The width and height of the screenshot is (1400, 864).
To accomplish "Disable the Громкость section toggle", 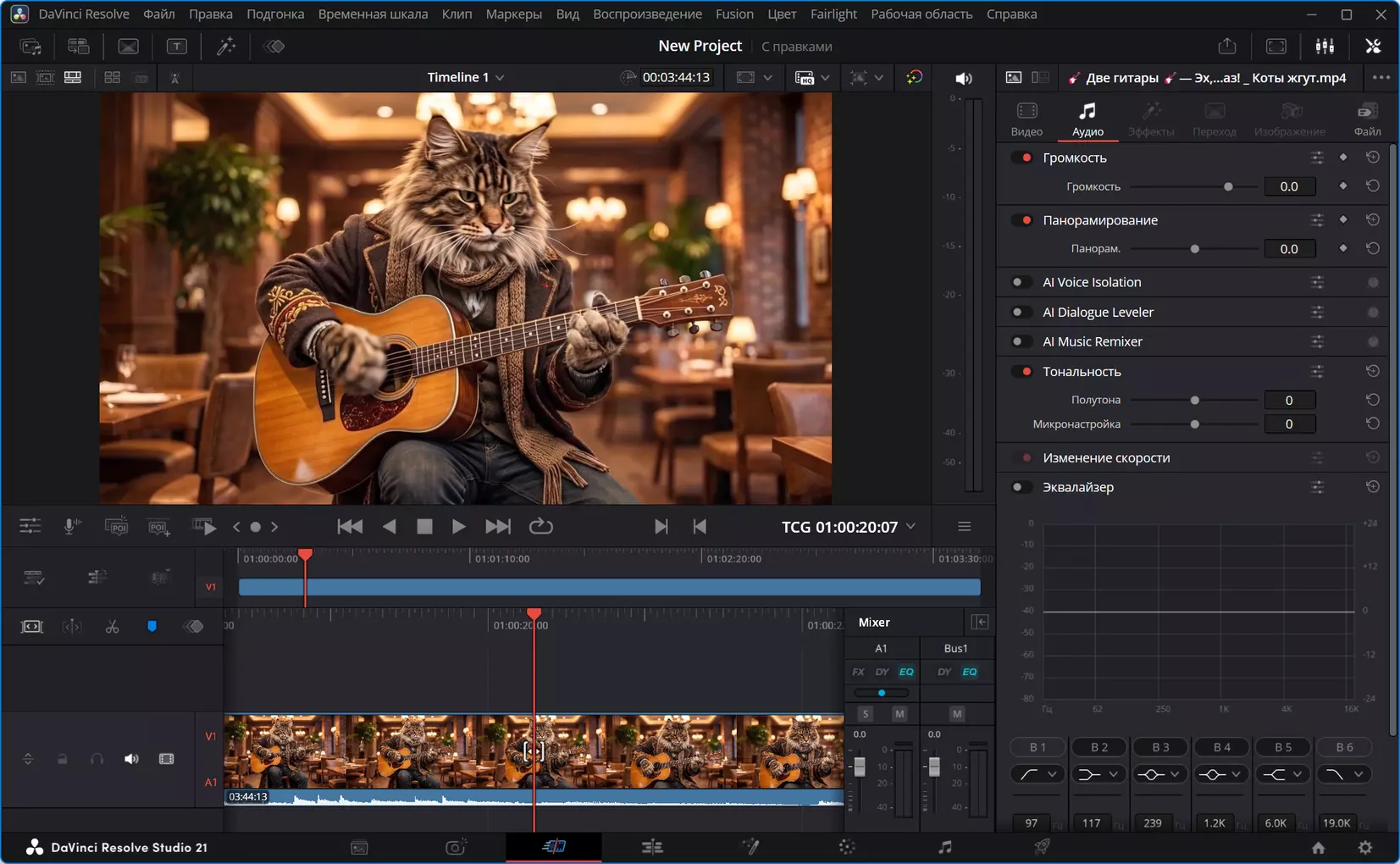I will point(1022,158).
